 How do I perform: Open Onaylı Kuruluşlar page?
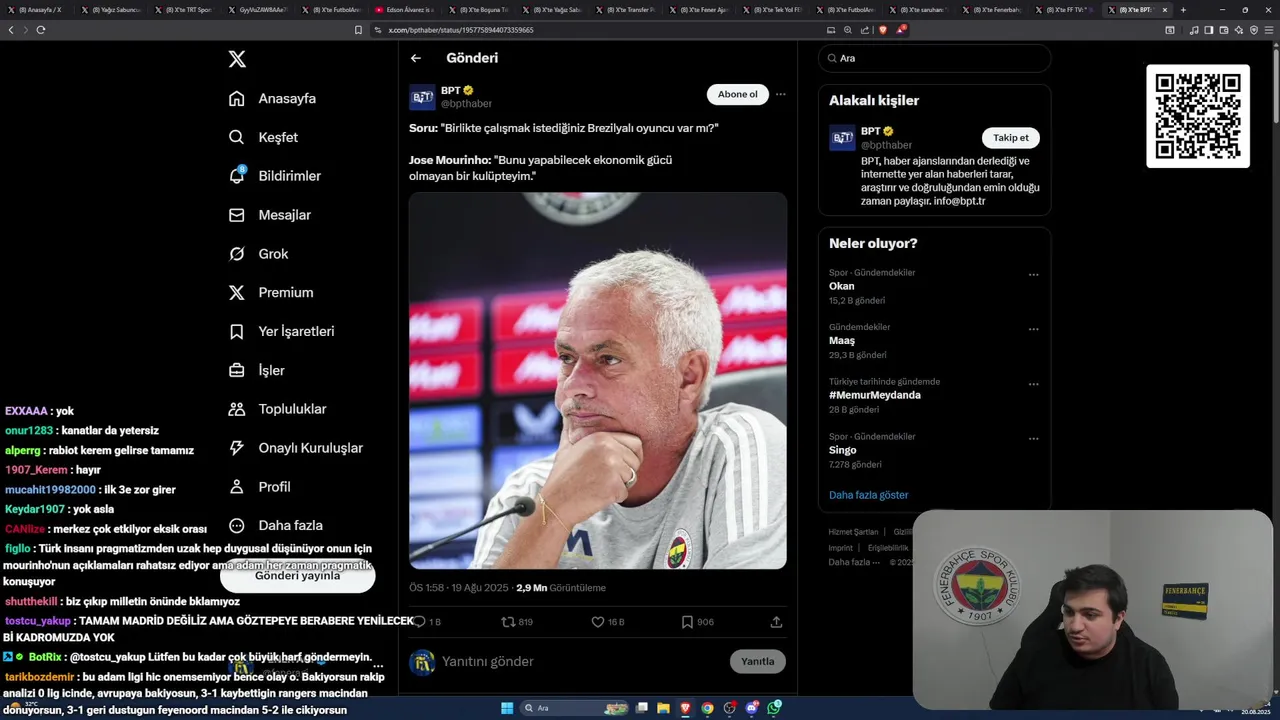point(295,448)
